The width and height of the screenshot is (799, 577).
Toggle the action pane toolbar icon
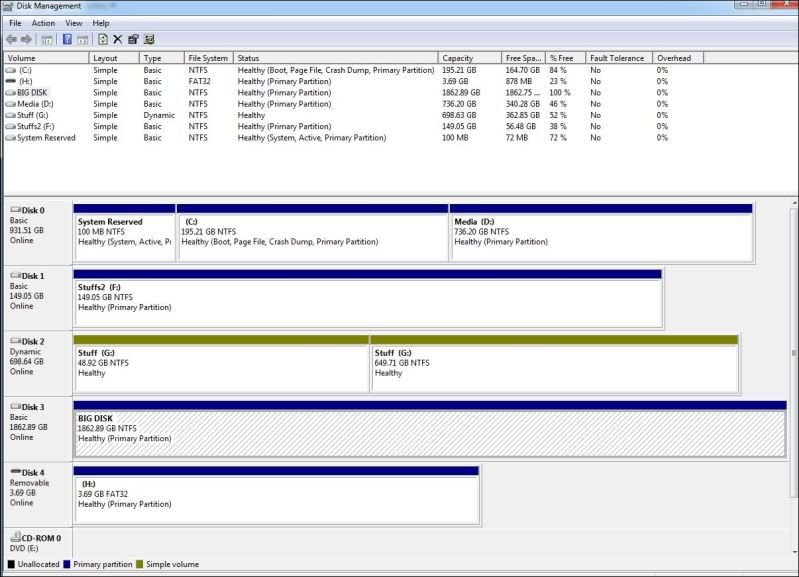(83, 39)
